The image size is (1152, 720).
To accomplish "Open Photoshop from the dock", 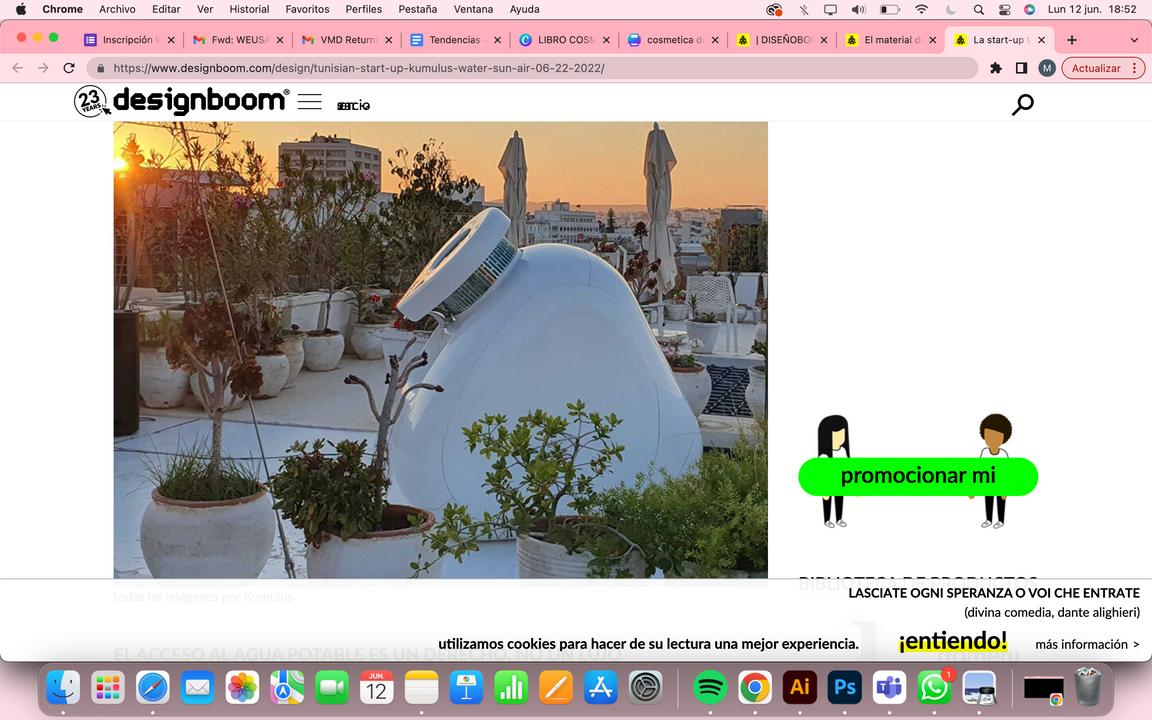I will 844,688.
